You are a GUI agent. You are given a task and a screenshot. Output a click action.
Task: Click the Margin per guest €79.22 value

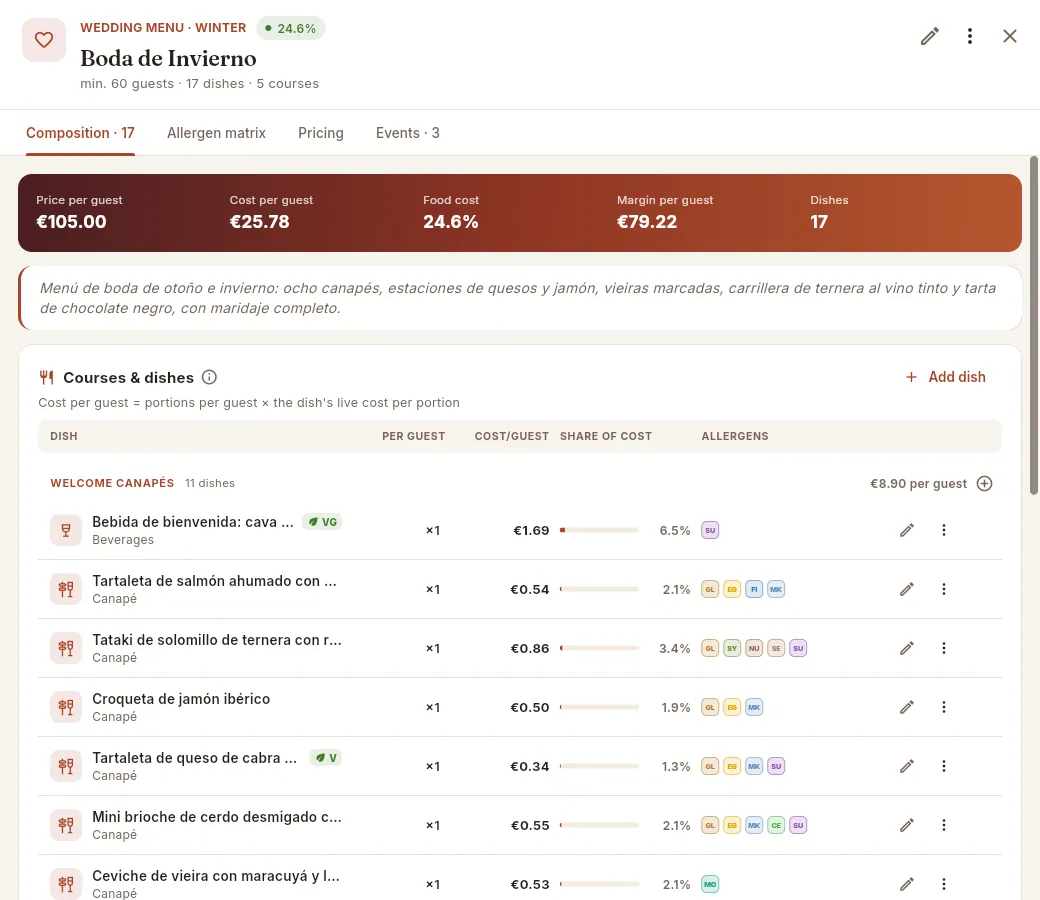pyautogui.click(x=647, y=222)
